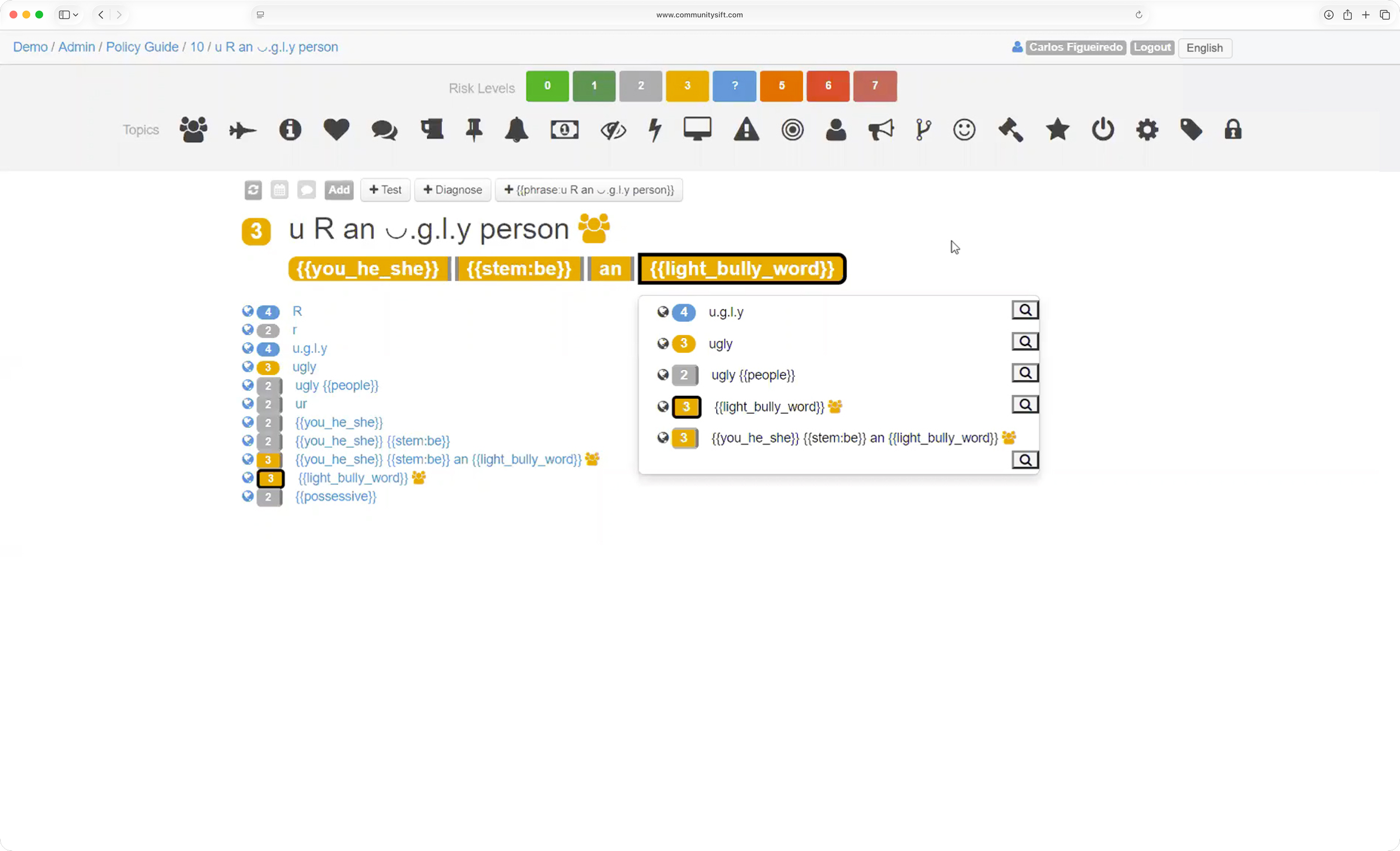Screen dimensions: 1400x851
Task: Click the Add button
Action: pos(339,190)
